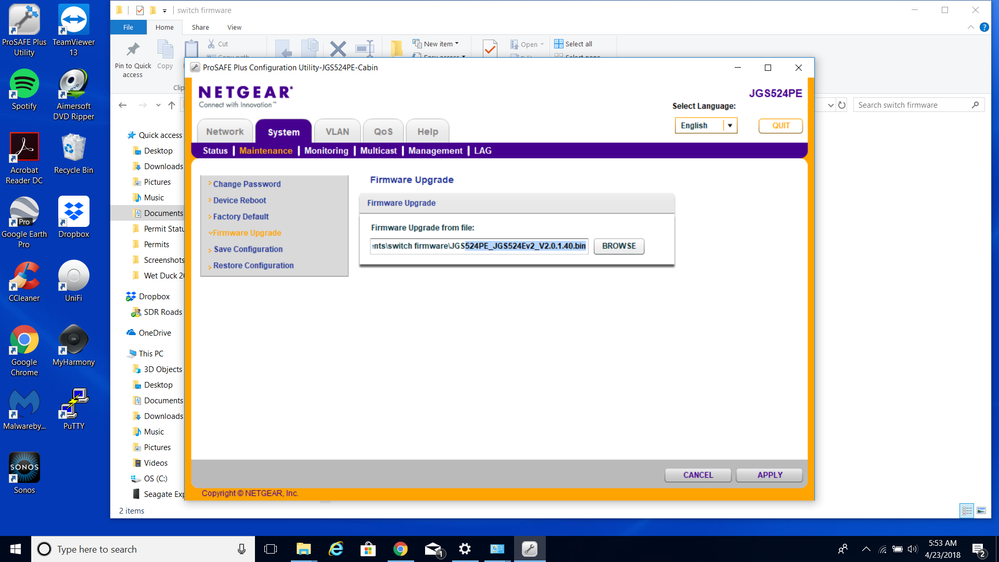Open the VLAN tab
This screenshot has height=562, width=999.
click(337, 131)
